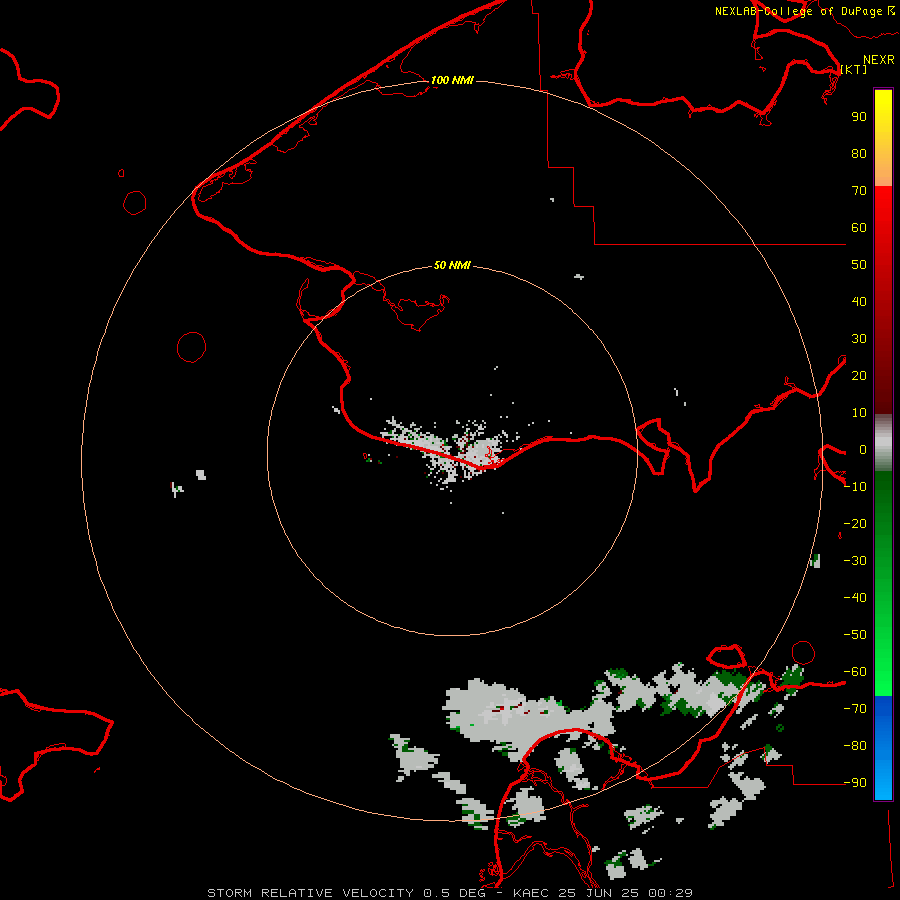Viewport: 900px width, 900px height.
Task: Click the -90 value on velocity scale
Action: pos(855,783)
